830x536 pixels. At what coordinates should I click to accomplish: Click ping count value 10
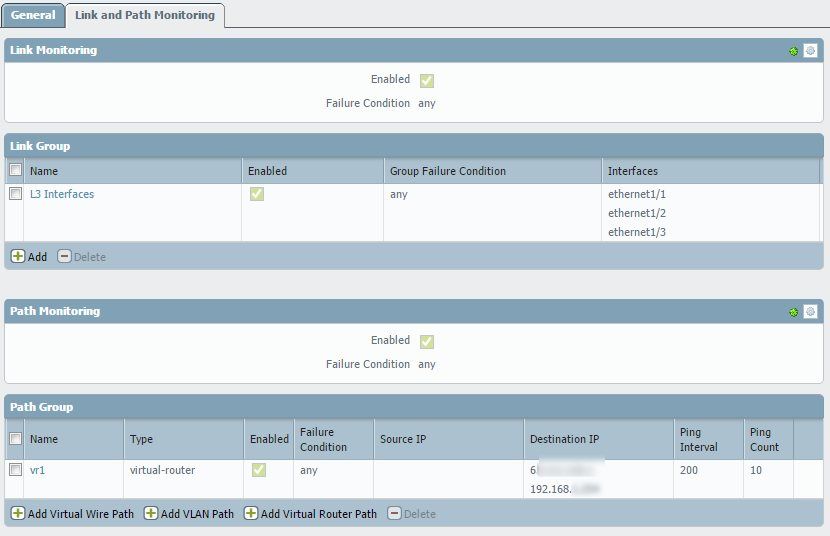(756, 470)
